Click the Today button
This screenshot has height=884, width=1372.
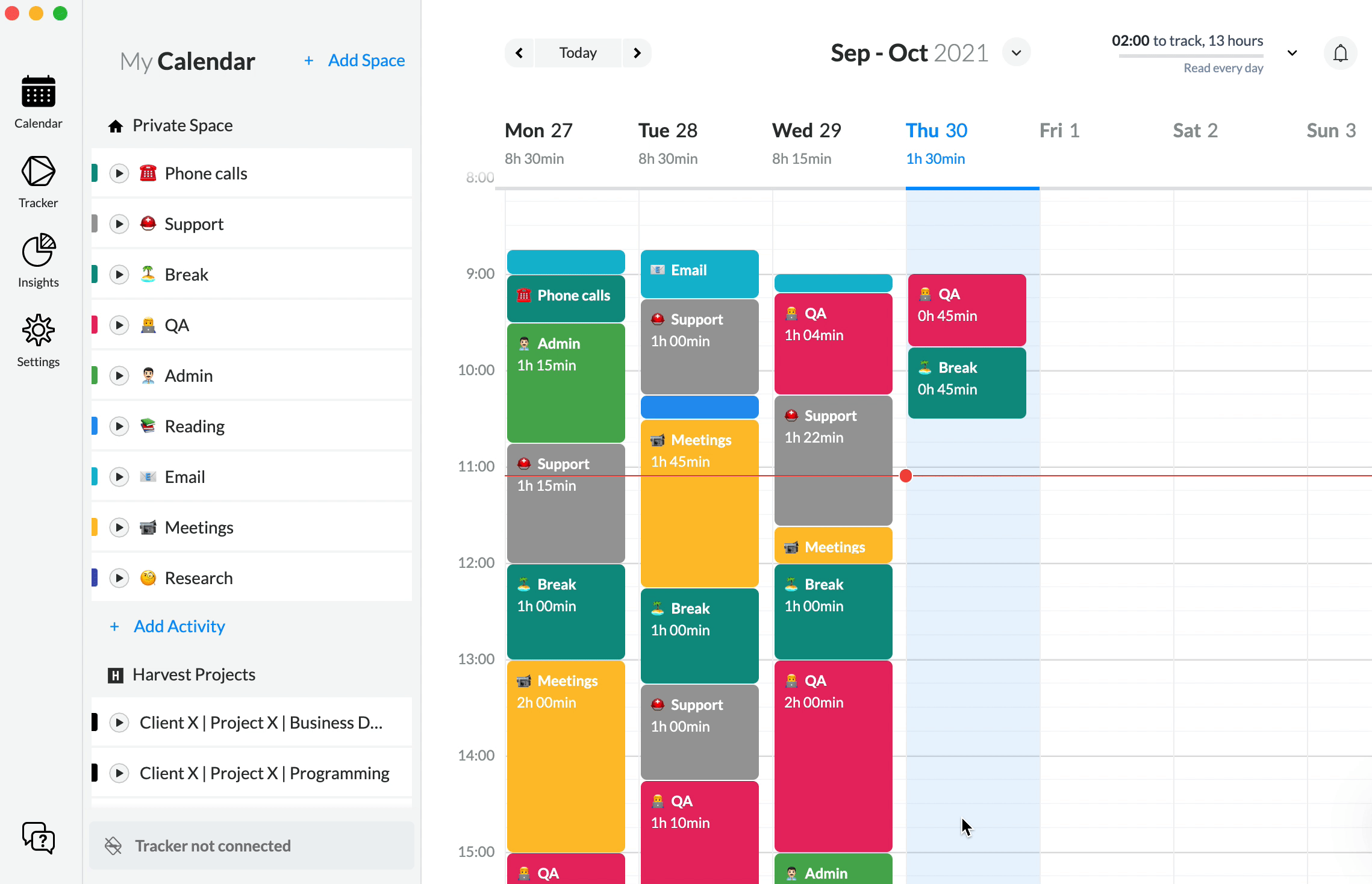578,53
